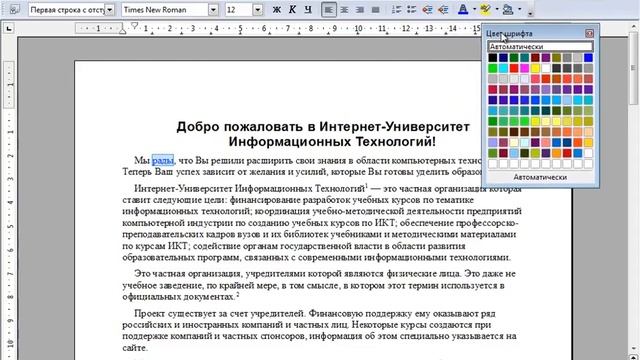The width and height of the screenshot is (640, 360).
Task: Toggle bold formatting (Ж)
Action: [x=277, y=10]
